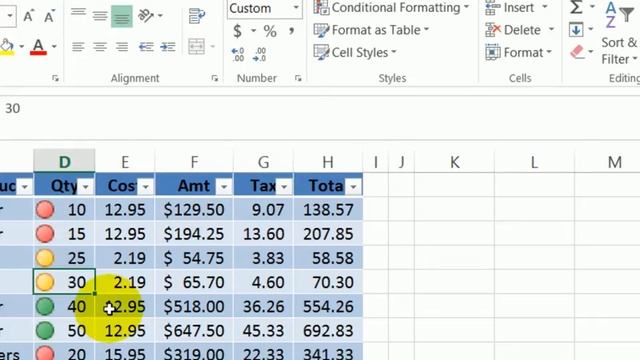Select the Tax cell 4.60
This screenshot has height=360, width=640.
[263, 282]
